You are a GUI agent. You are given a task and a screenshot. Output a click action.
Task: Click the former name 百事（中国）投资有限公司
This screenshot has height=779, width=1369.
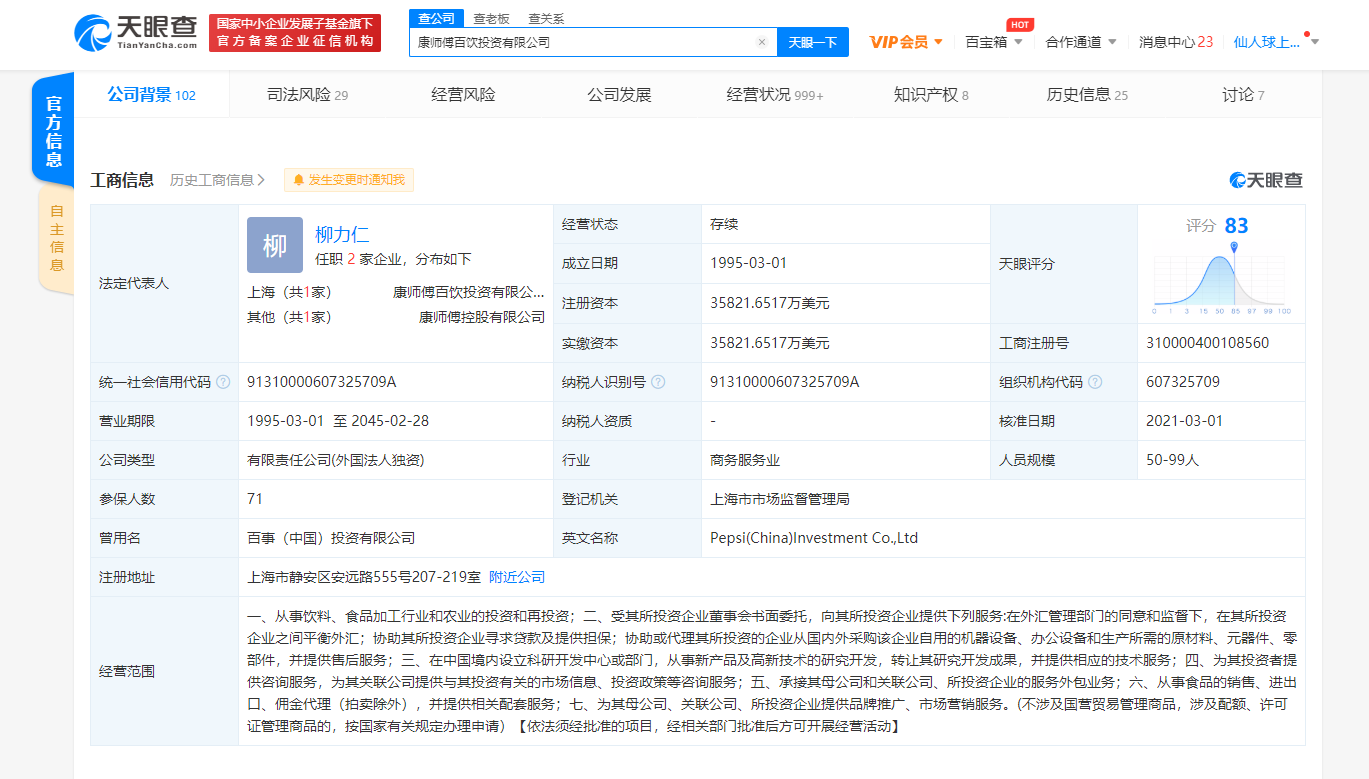click(x=331, y=538)
